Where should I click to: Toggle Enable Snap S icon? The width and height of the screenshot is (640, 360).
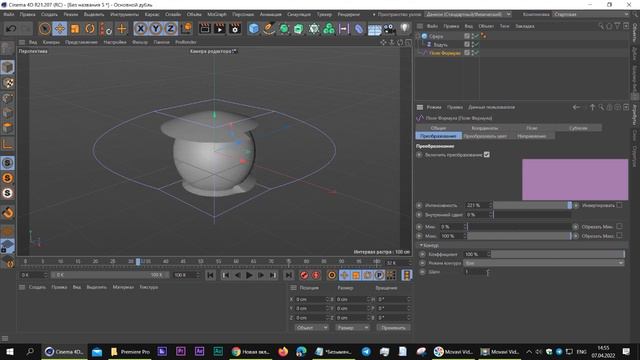pyautogui.click(x=7, y=163)
